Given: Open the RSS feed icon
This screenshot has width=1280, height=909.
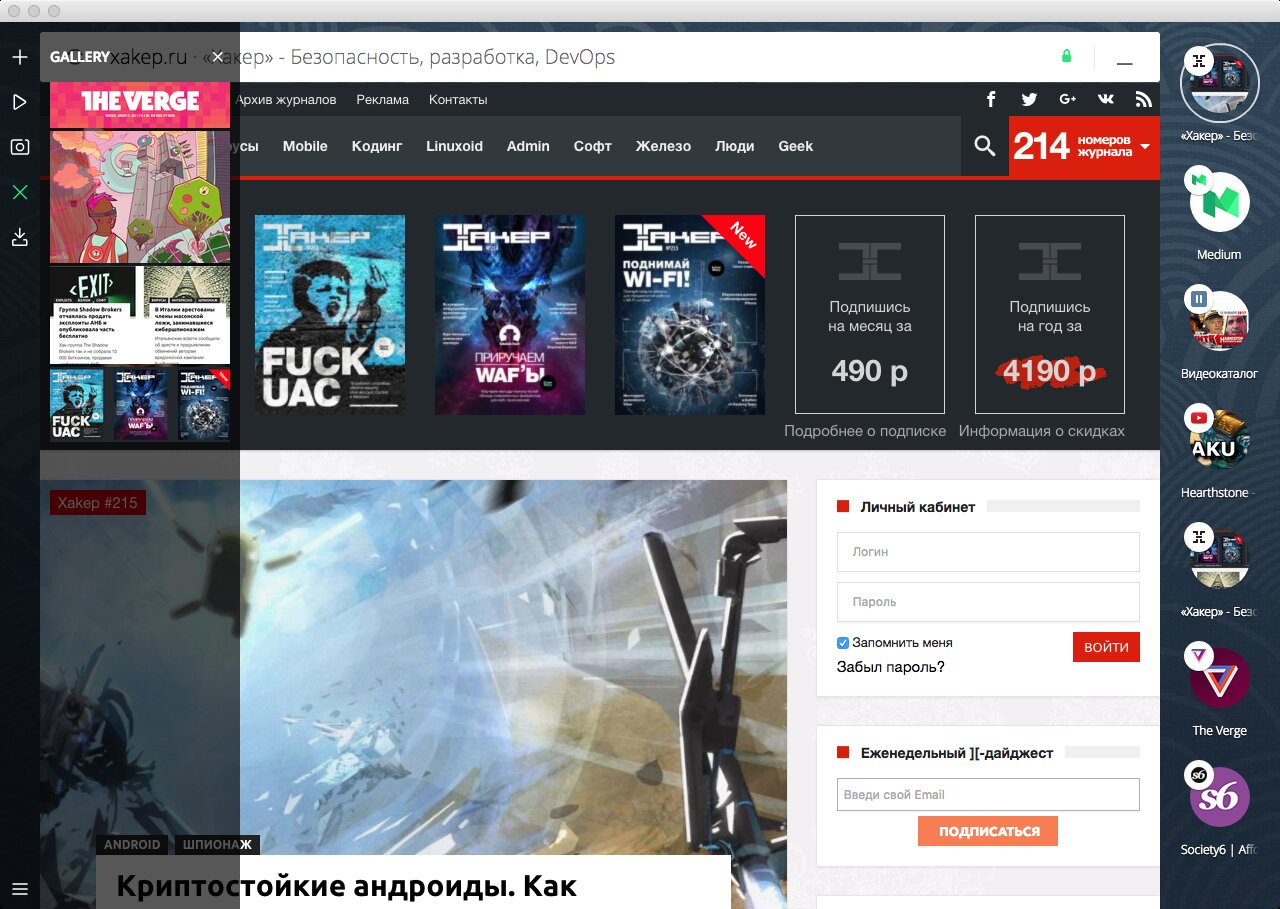Looking at the screenshot, I should coord(1143,99).
